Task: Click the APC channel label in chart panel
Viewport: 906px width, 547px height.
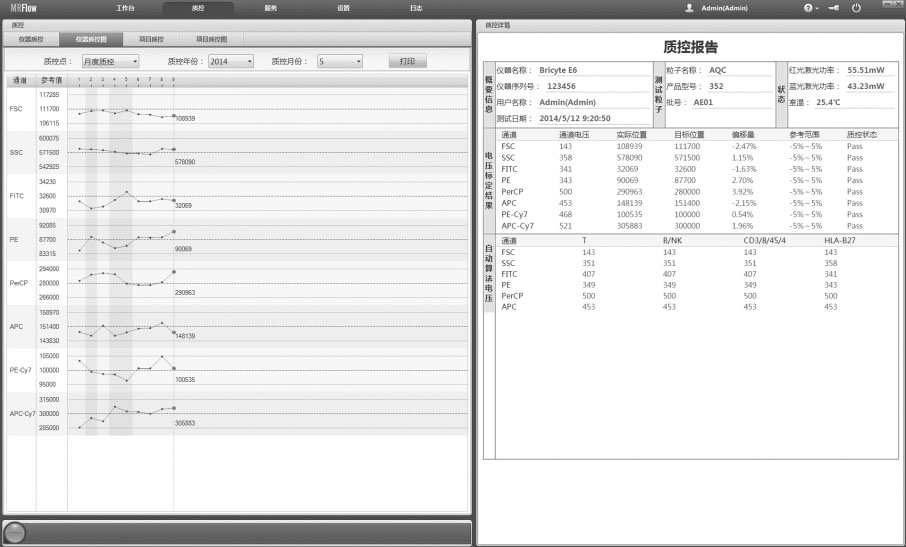Action: (16, 326)
